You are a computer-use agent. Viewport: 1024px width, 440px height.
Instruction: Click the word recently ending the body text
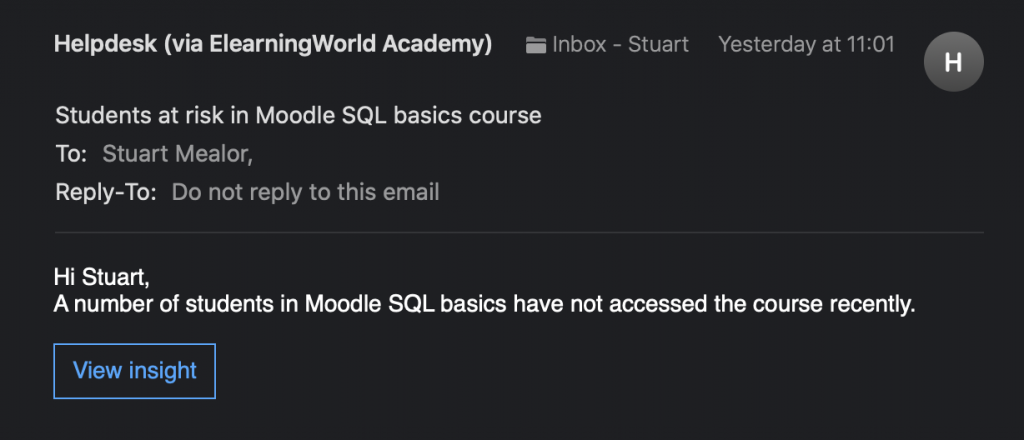872,304
